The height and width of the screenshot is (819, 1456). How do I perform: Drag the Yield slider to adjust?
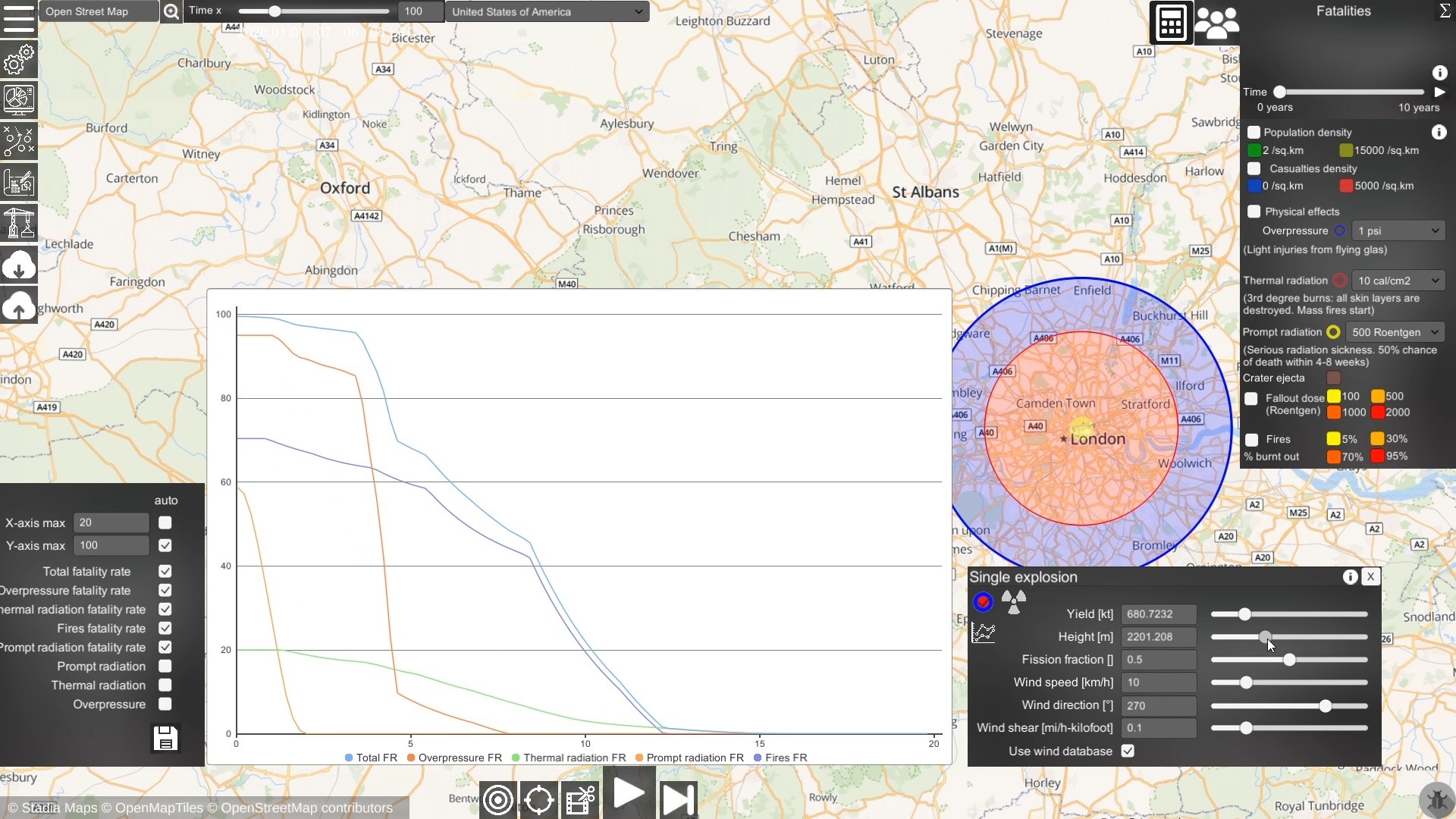(x=1244, y=614)
